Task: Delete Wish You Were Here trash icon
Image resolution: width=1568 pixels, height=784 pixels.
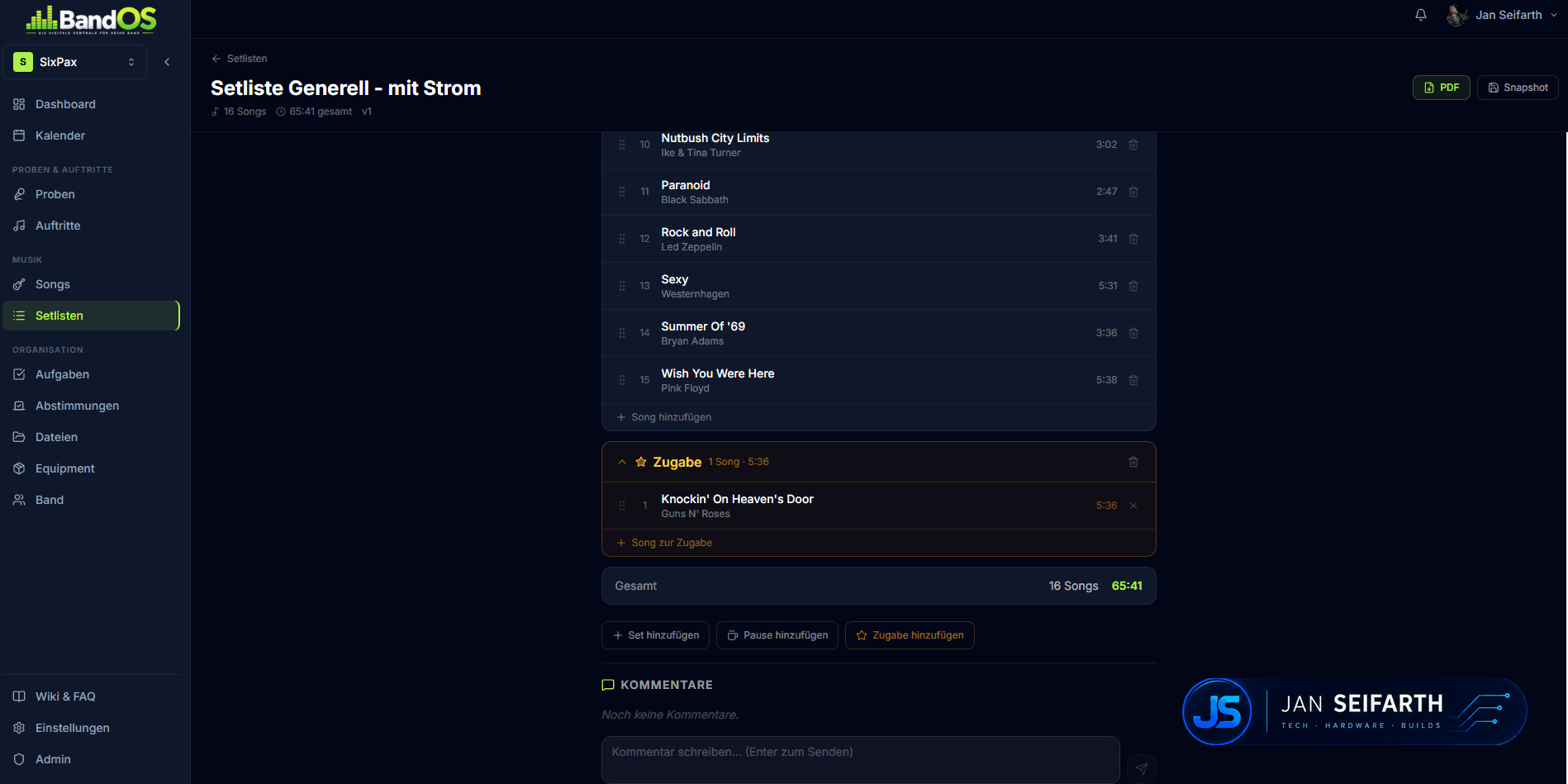Action: [1133, 380]
